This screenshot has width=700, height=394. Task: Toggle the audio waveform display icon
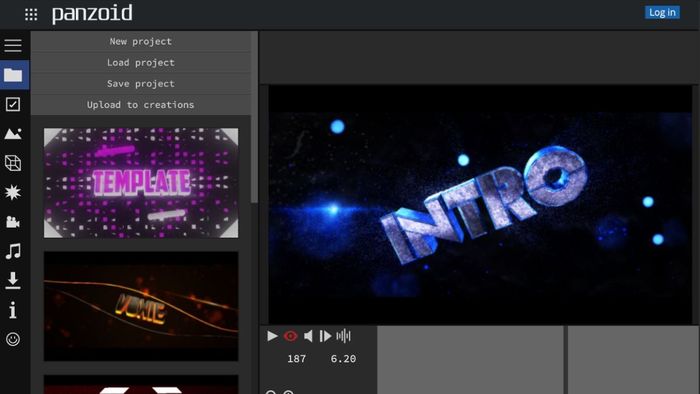[x=343, y=336]
